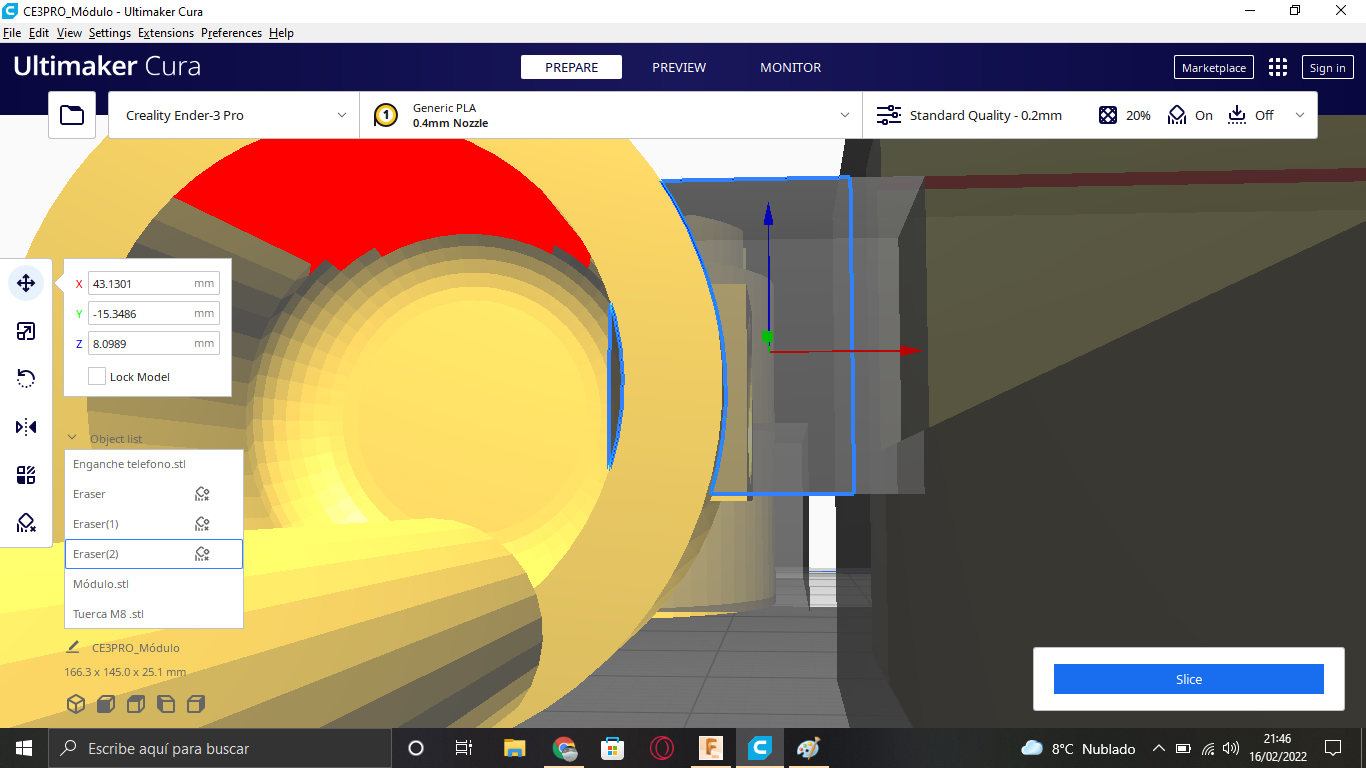
Task: Open the Help menu
Action: 281,33
